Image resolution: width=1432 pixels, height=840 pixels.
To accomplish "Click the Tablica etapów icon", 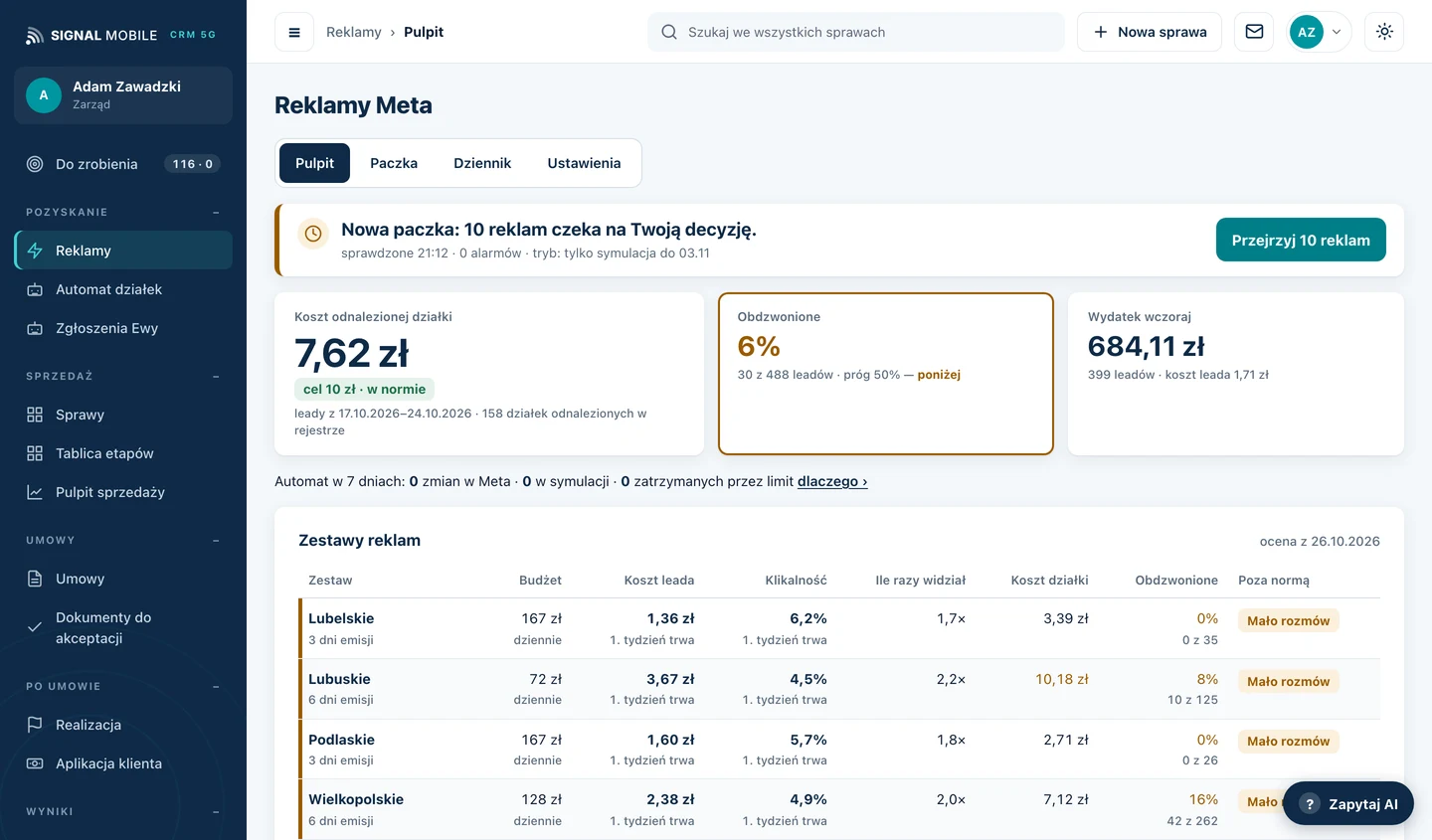I will coord(35,453).
